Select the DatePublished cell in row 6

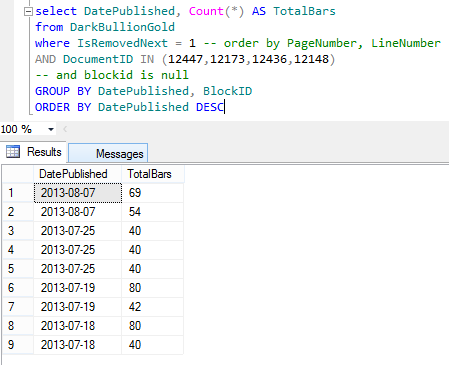(78, 288)
